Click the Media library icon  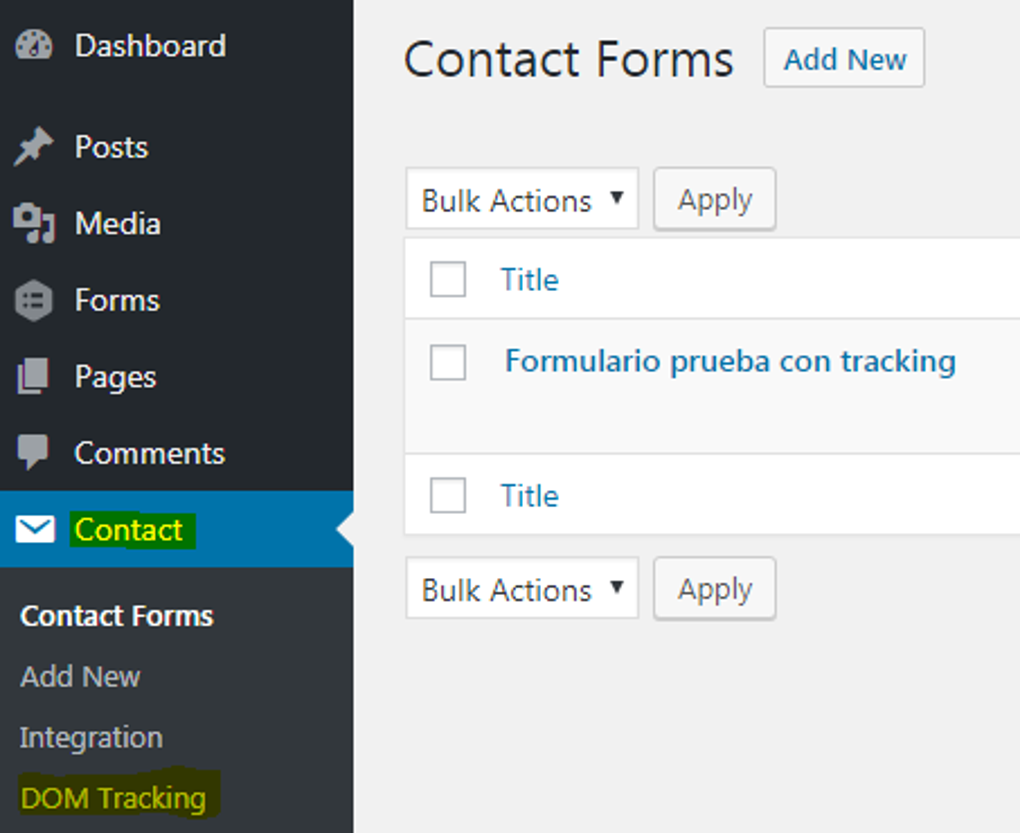[x=34, y=223]
